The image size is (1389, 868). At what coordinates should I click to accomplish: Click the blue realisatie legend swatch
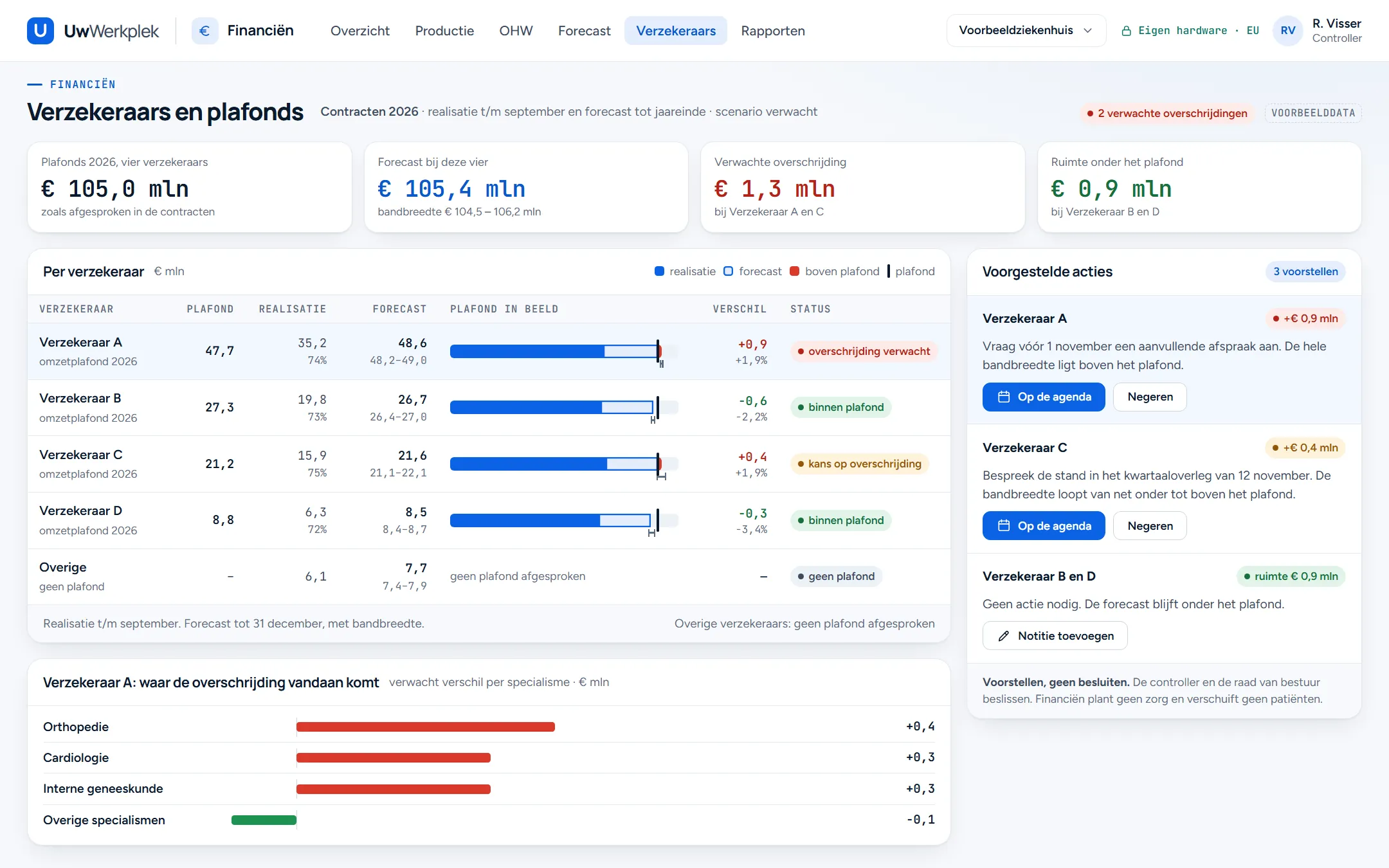tap(659, 271)
